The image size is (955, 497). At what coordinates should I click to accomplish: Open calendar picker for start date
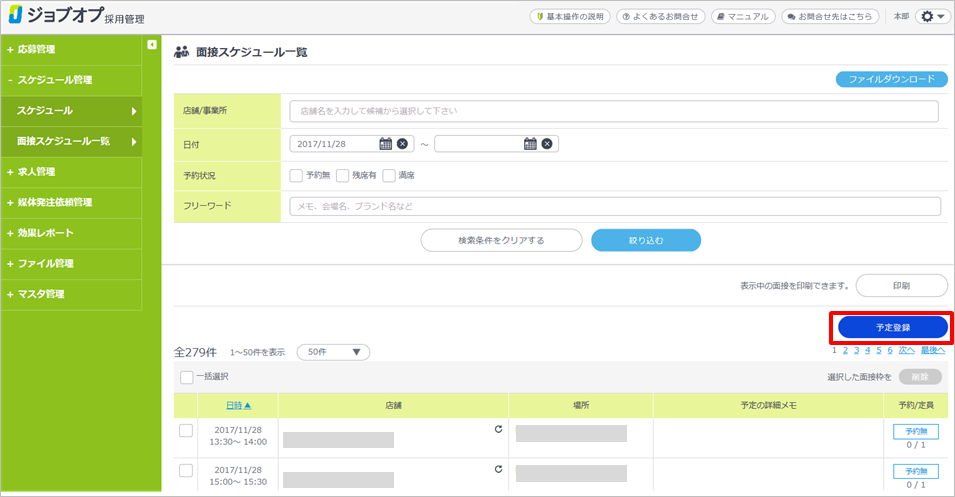coord(386,144)
